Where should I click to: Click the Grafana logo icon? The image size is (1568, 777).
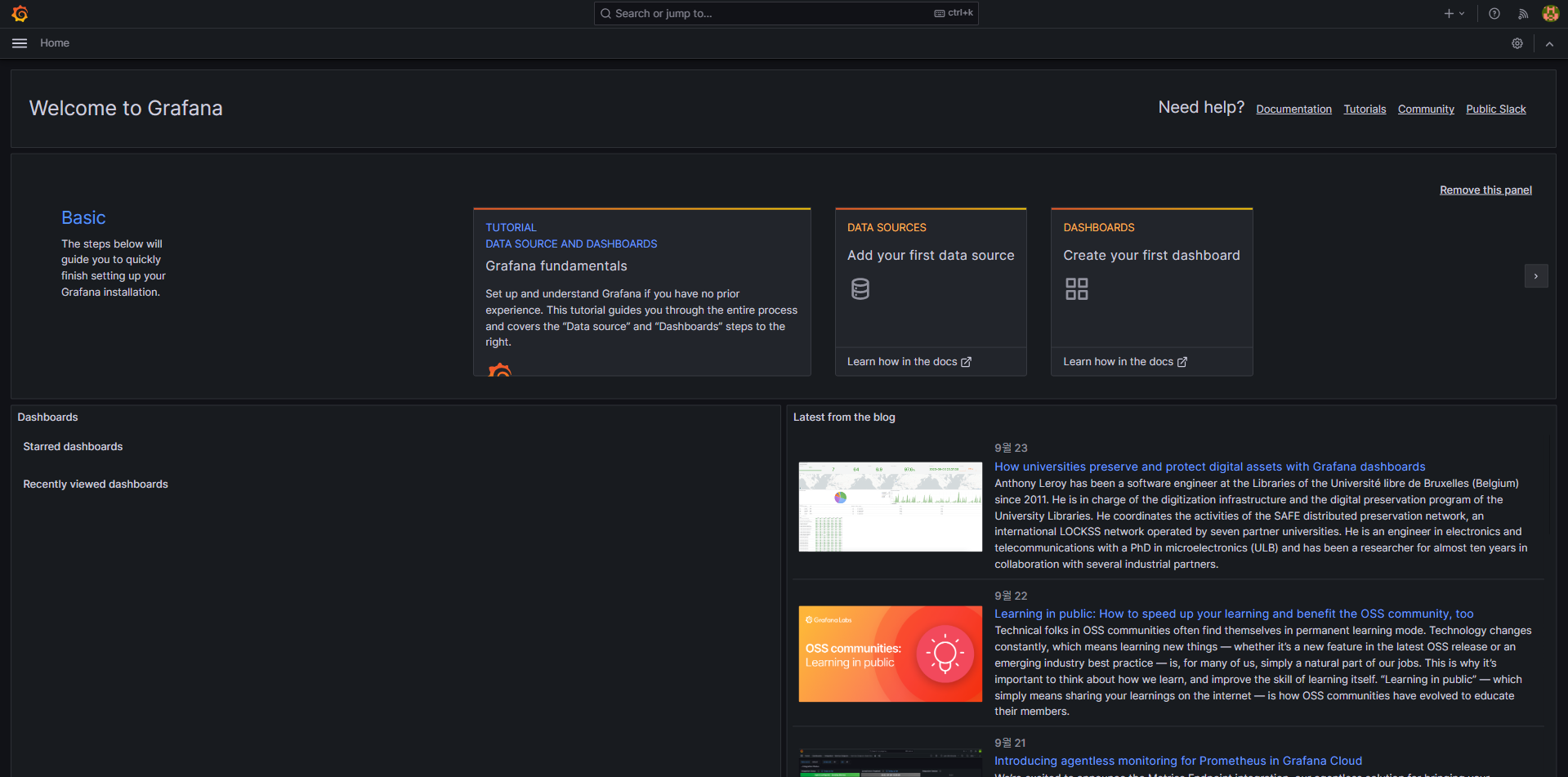(x=20, y=14)
